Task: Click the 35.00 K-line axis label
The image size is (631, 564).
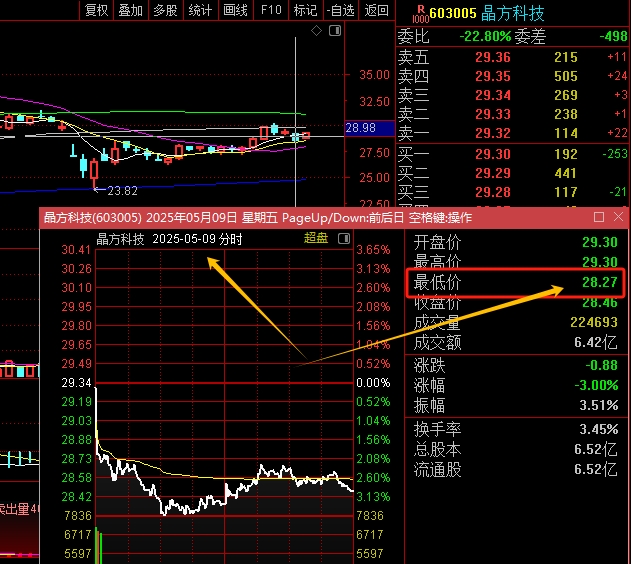Action: point(374,75)
